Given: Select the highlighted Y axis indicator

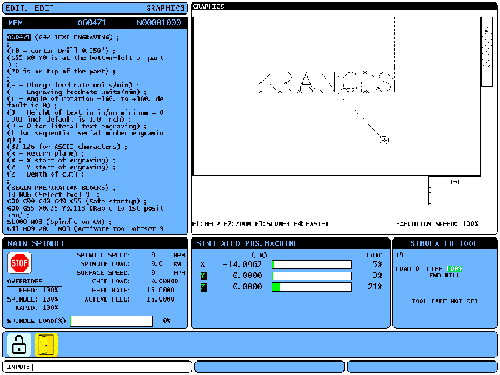Looking at the screenshot, I should pos(204,276).
